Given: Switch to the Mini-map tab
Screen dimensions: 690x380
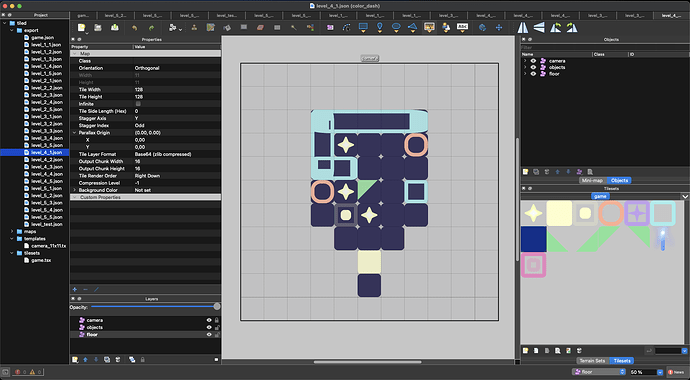Looking at the screenshot, I should pos(592,180).
